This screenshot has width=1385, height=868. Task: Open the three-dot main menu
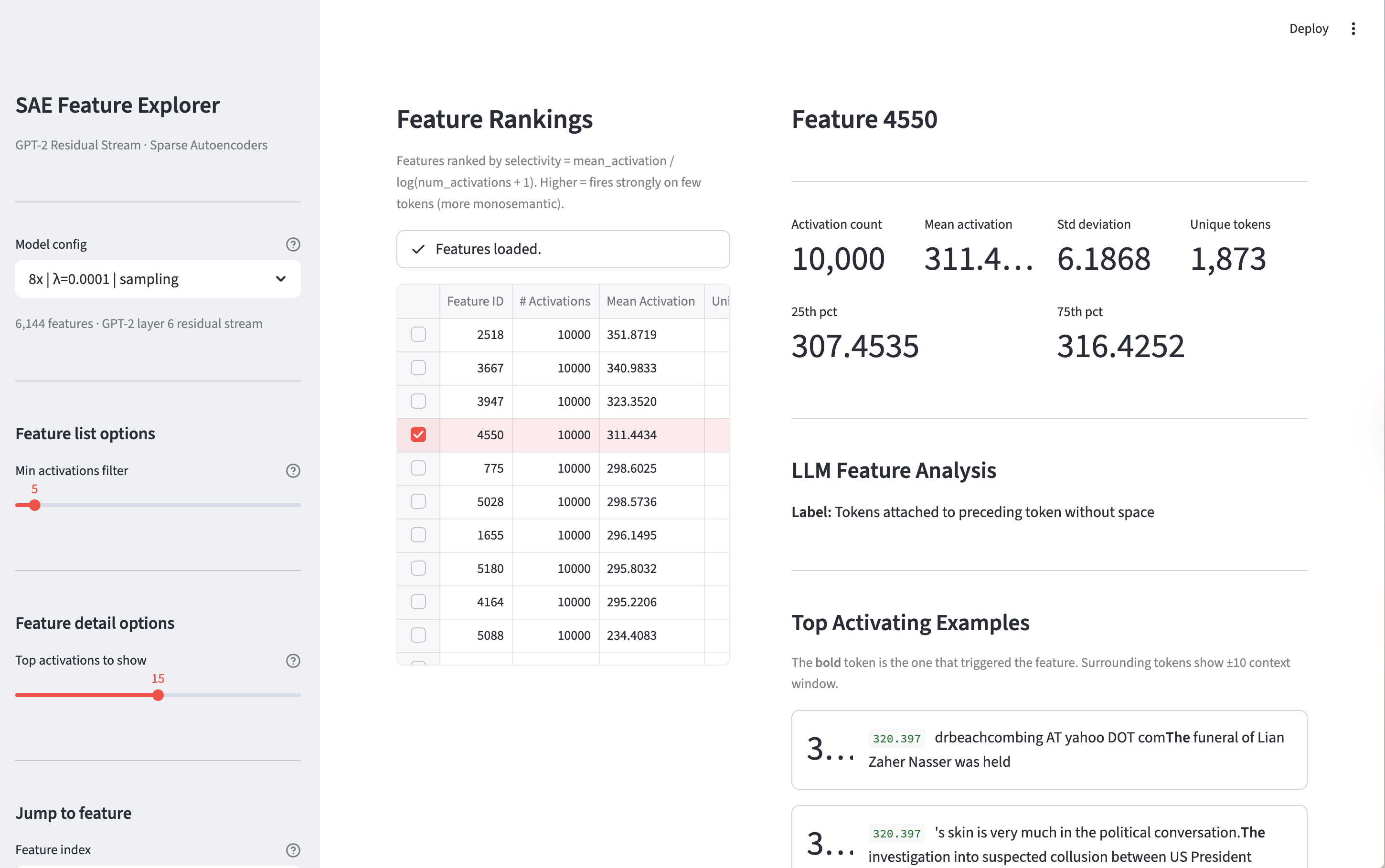[x=1353, y=29]
